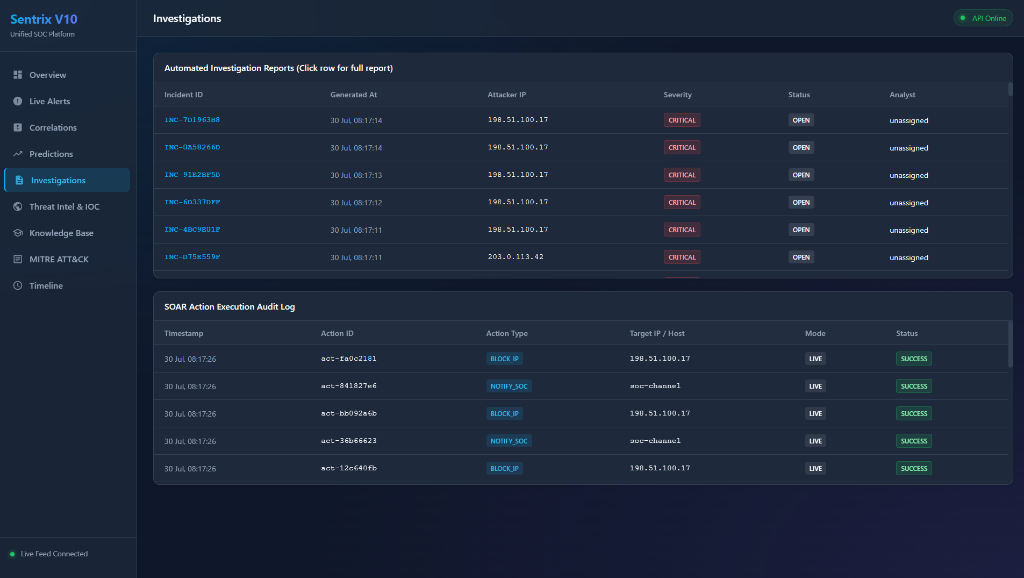Click the Generated At column header

point(353,95)
